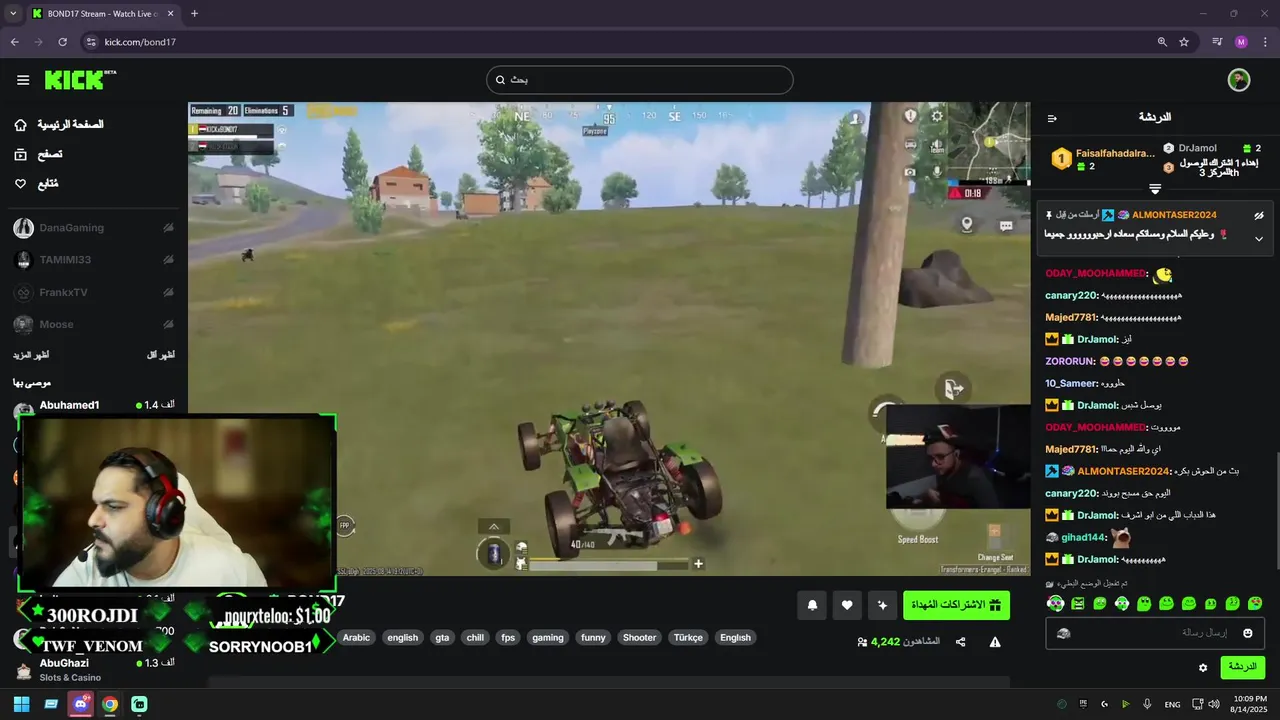
Task: Open Discord from the taskbar
Action: [x=81, y=704]
